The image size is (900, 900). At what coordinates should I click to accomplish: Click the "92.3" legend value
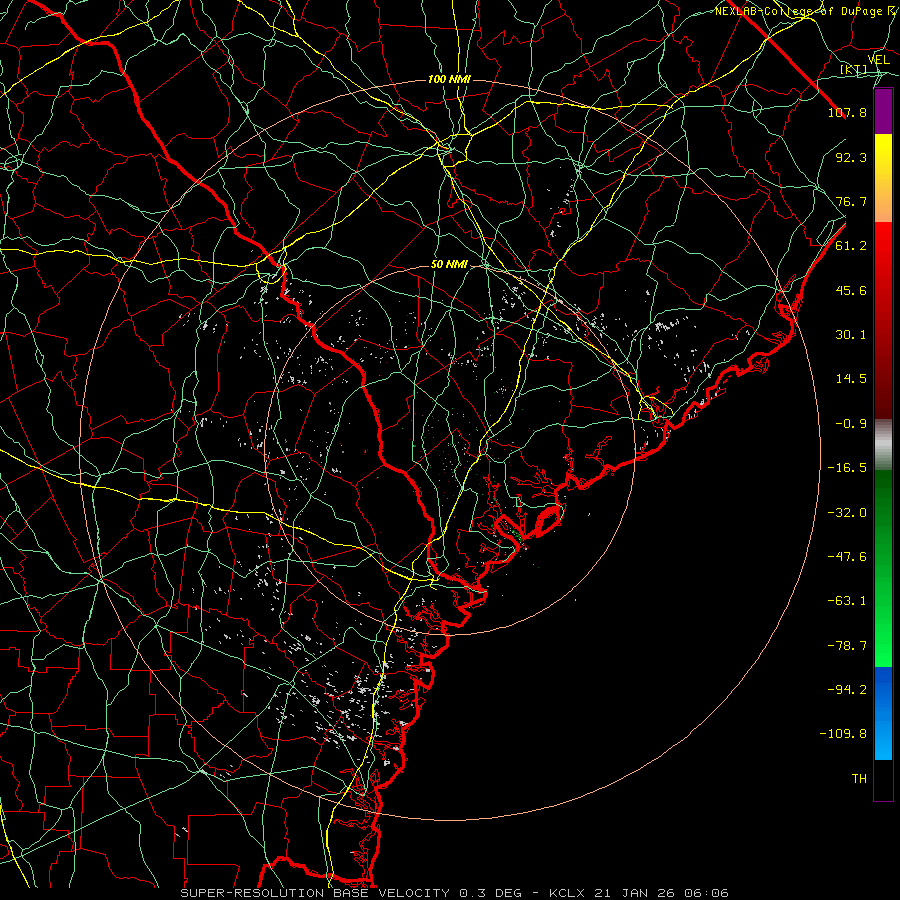coord(851,157)
